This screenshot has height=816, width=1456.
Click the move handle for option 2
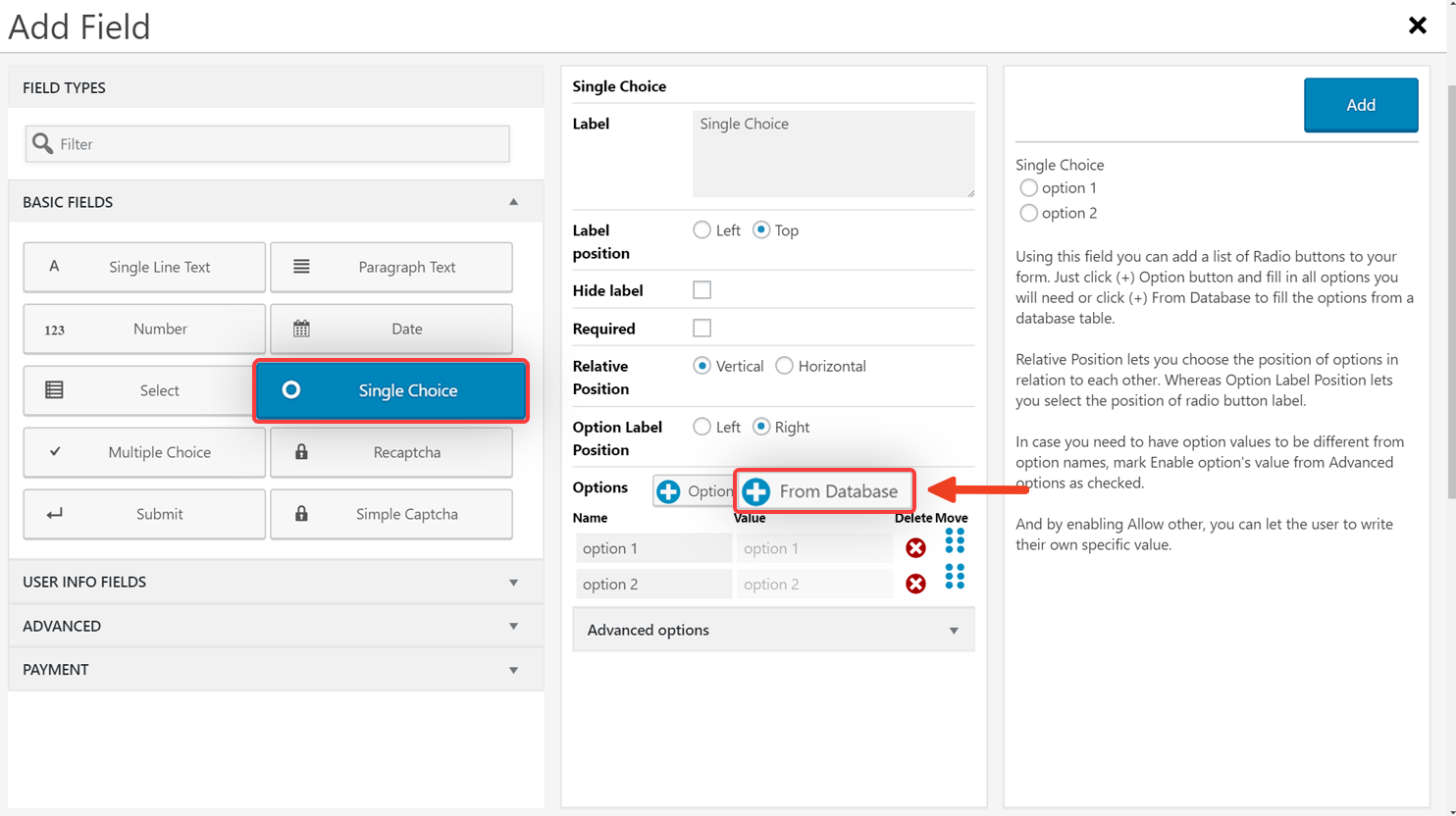point(955,576)
